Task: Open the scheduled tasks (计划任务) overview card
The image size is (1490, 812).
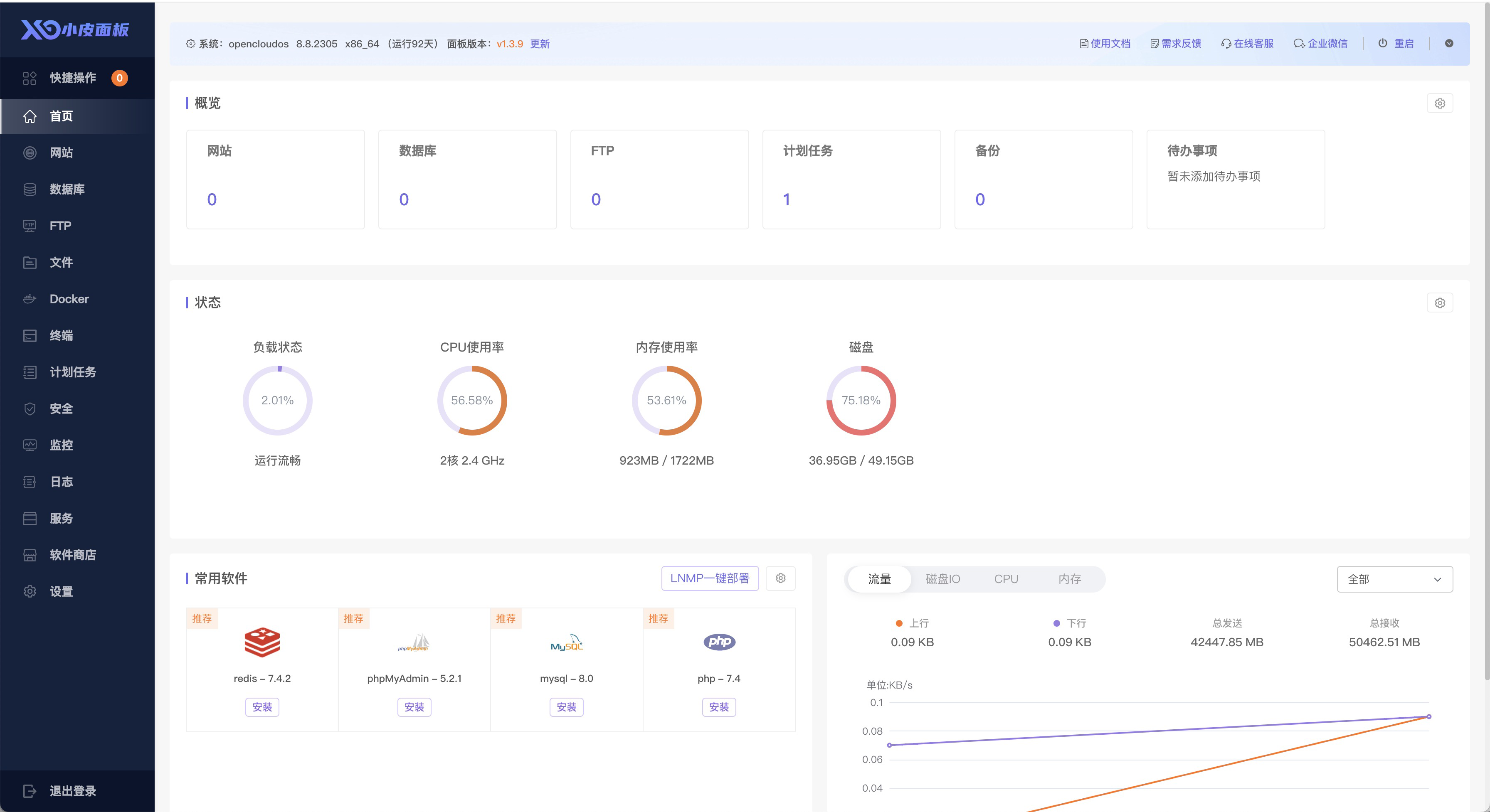Action: (851, 180)
